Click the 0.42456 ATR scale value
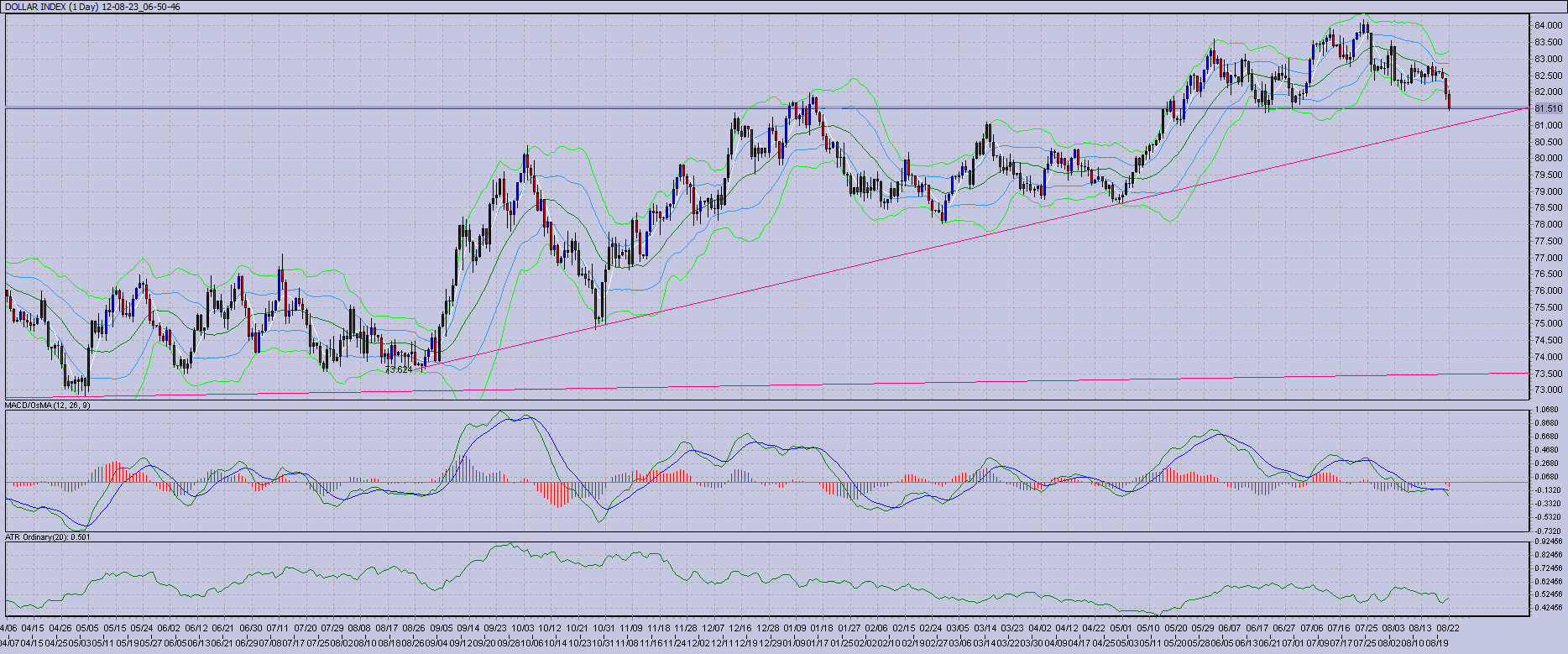1568x654 pixels. (x=1548, y=608)
